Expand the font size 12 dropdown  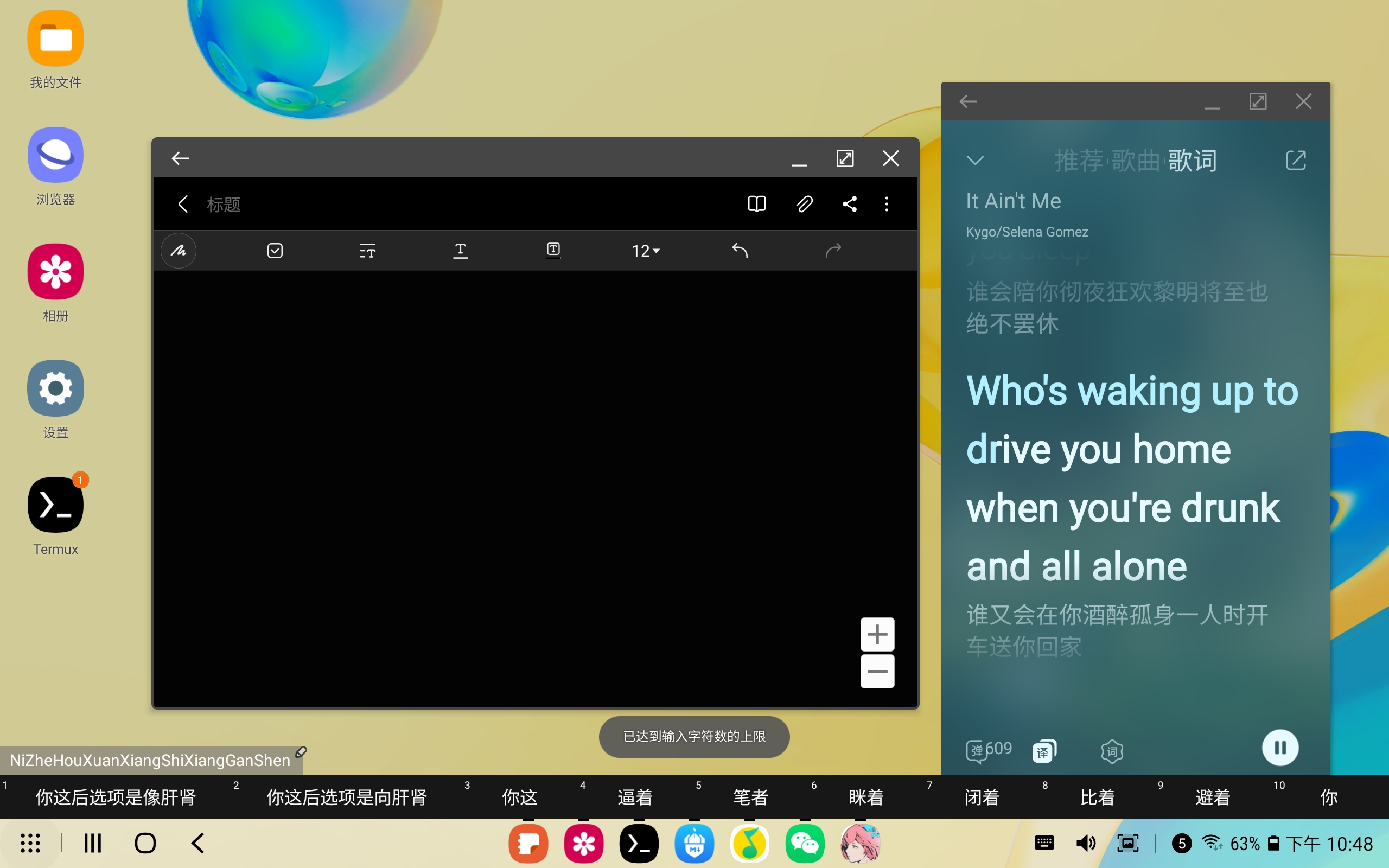[646, 251]
